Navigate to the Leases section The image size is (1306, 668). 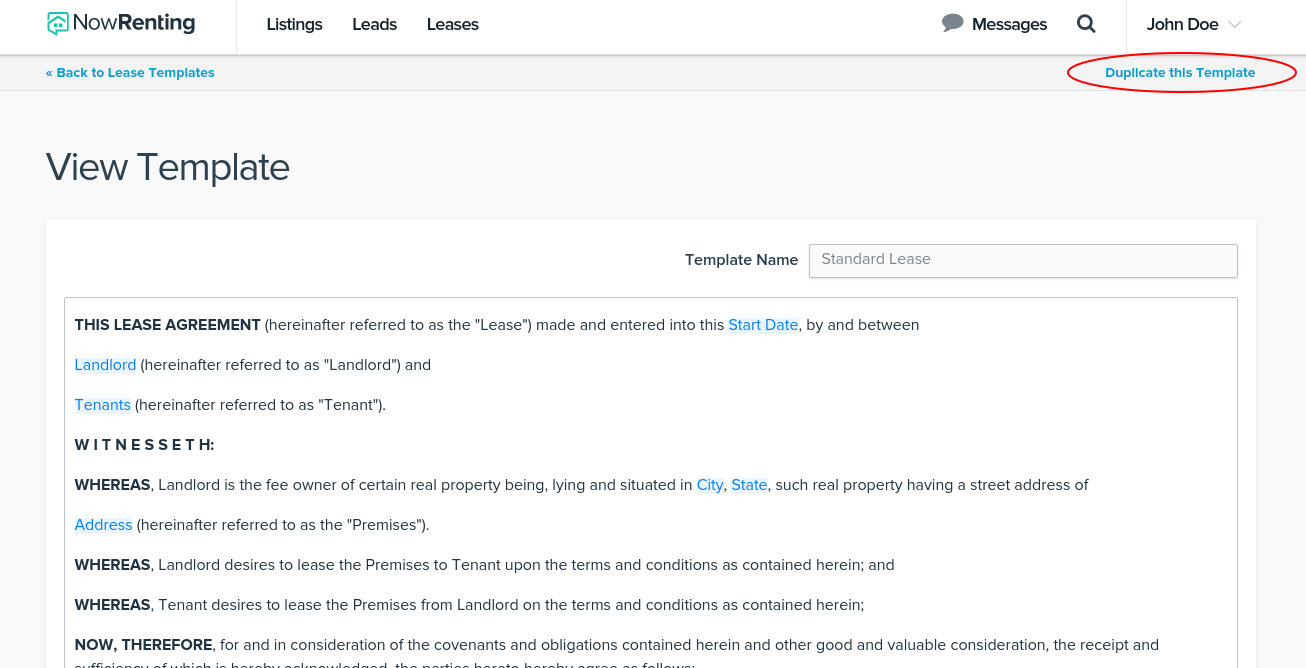pos(452,25)
